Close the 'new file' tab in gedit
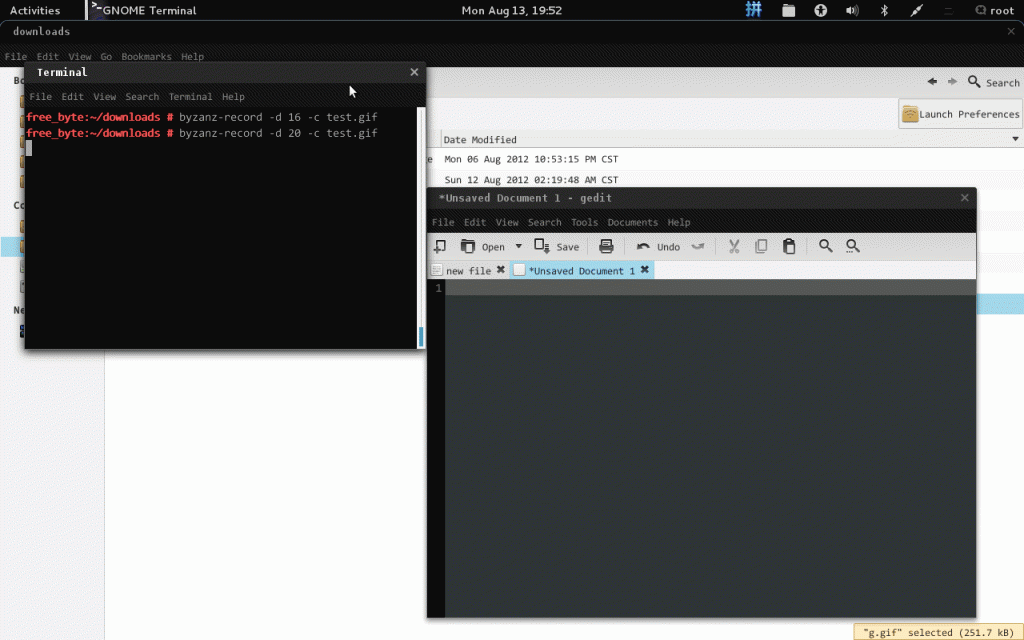Image resolution: width=1024 pixels, height=640 pixels. 501,270
